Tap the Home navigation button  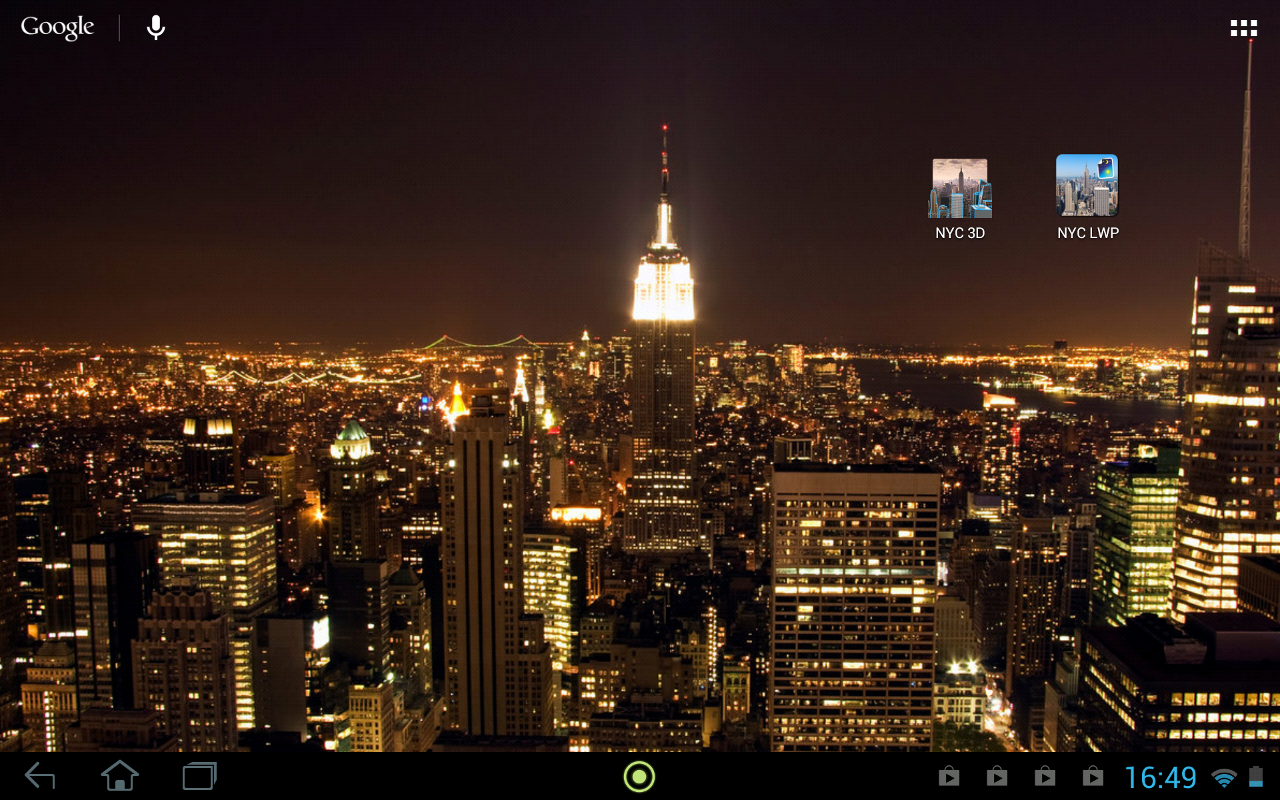tap(120, 776)
